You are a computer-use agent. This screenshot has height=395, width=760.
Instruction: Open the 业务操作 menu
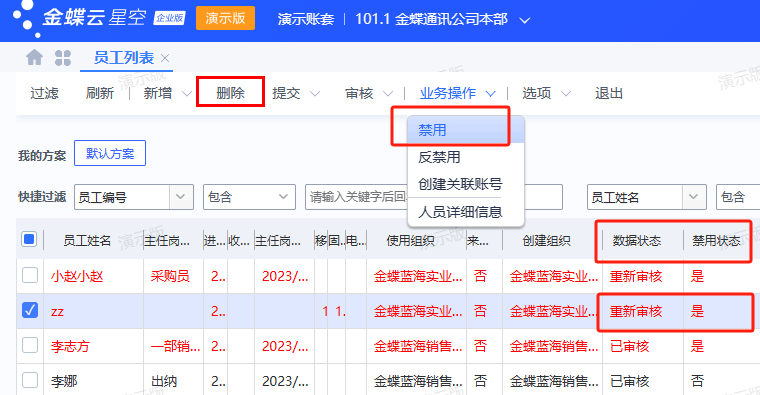pos(448,93)
